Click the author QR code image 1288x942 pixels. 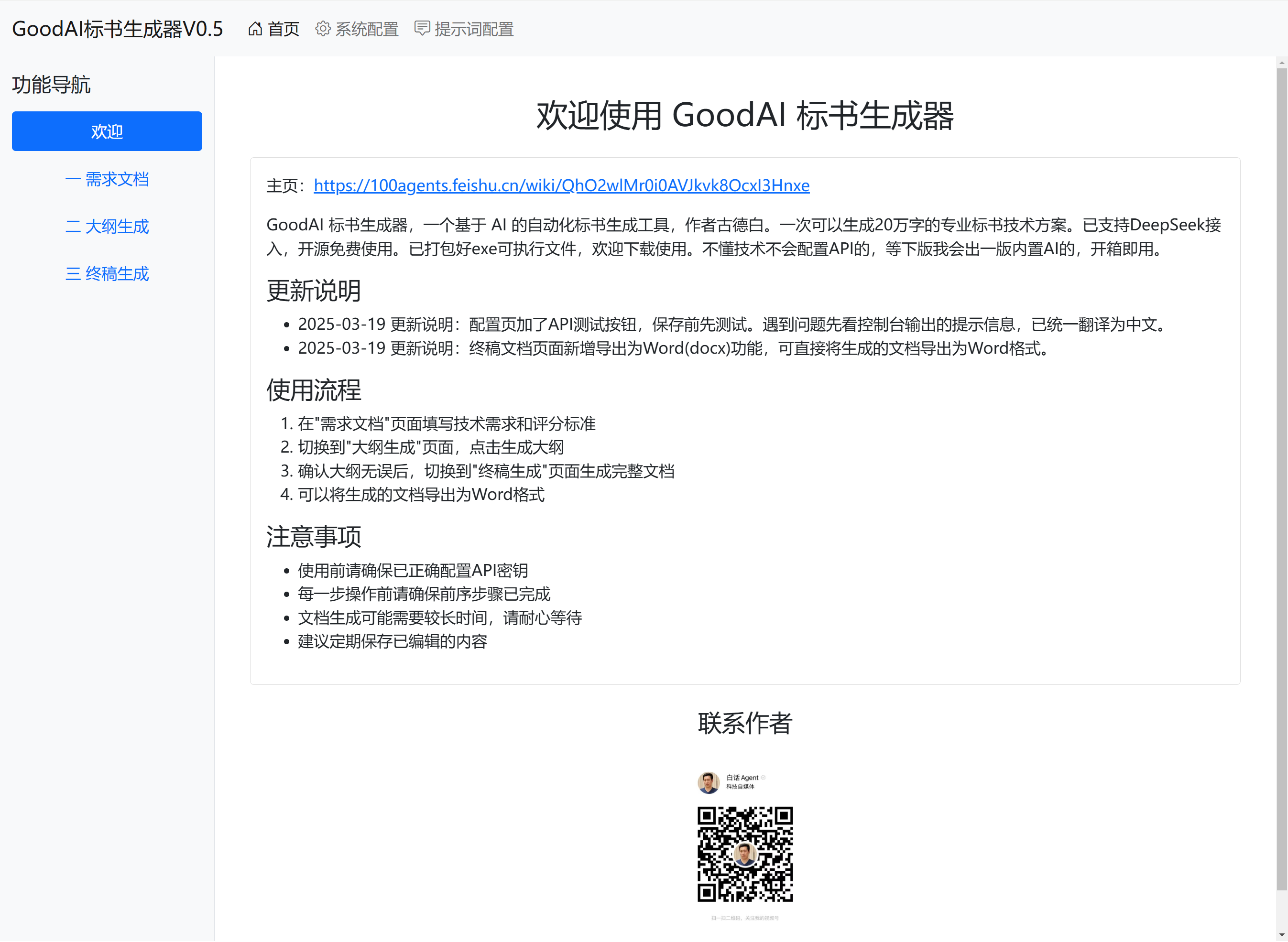coord(745,854)
